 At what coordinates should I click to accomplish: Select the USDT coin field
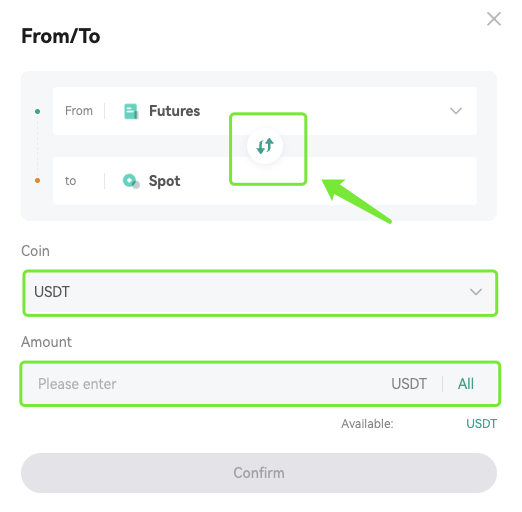(260, 293)
